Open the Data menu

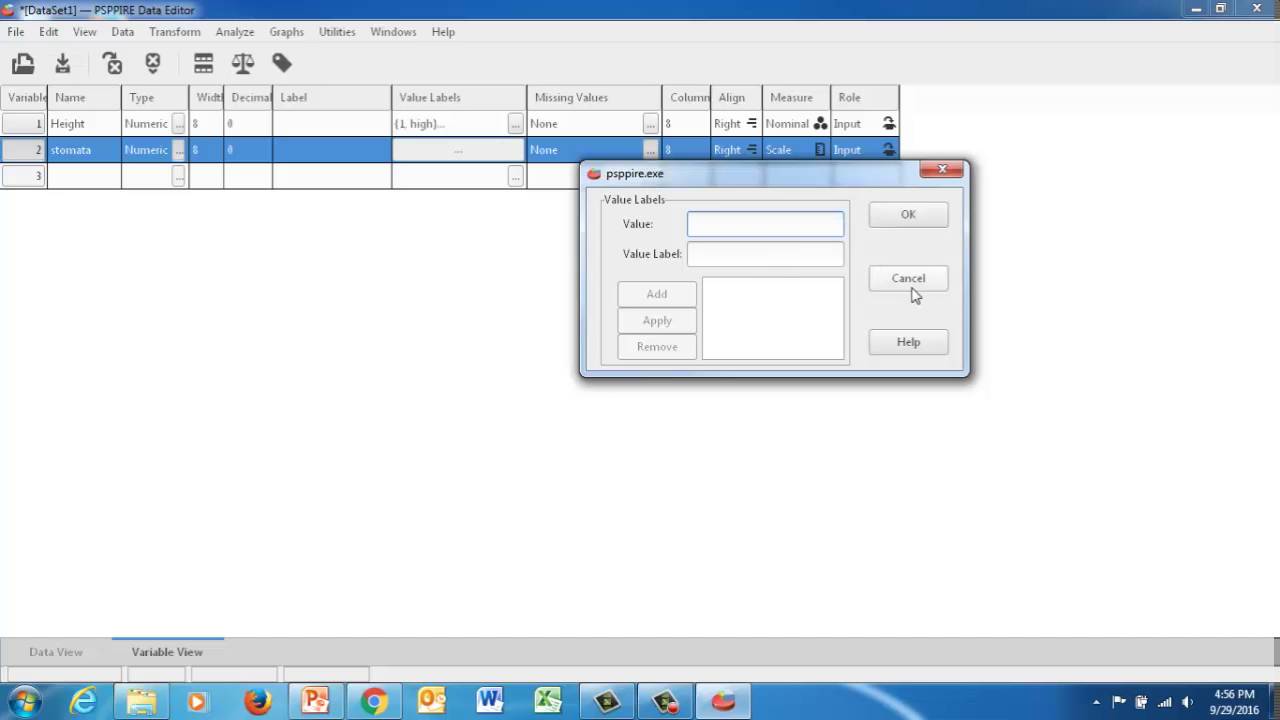click(123, 32)
